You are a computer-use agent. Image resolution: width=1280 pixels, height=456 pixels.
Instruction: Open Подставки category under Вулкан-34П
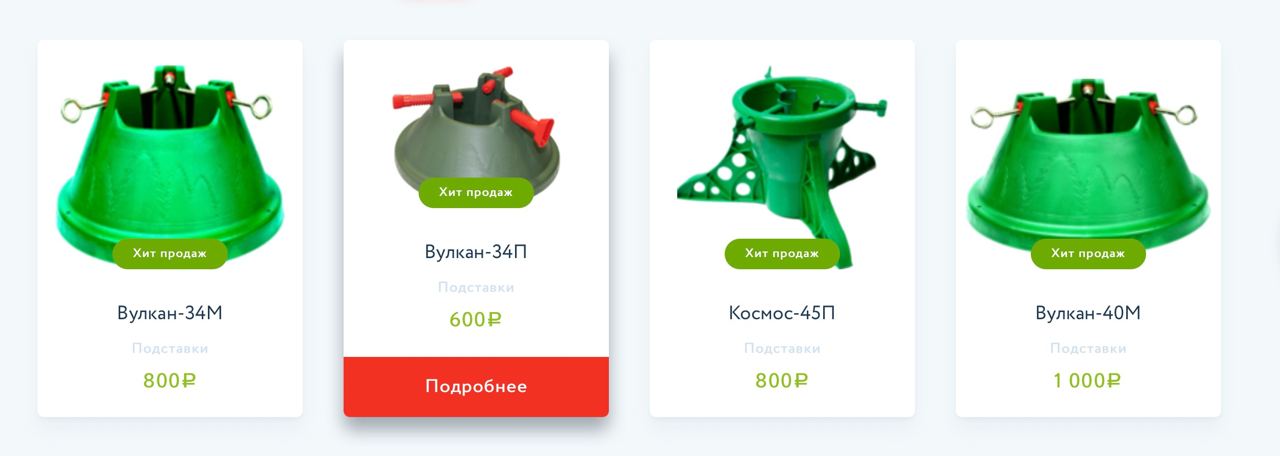476,288
